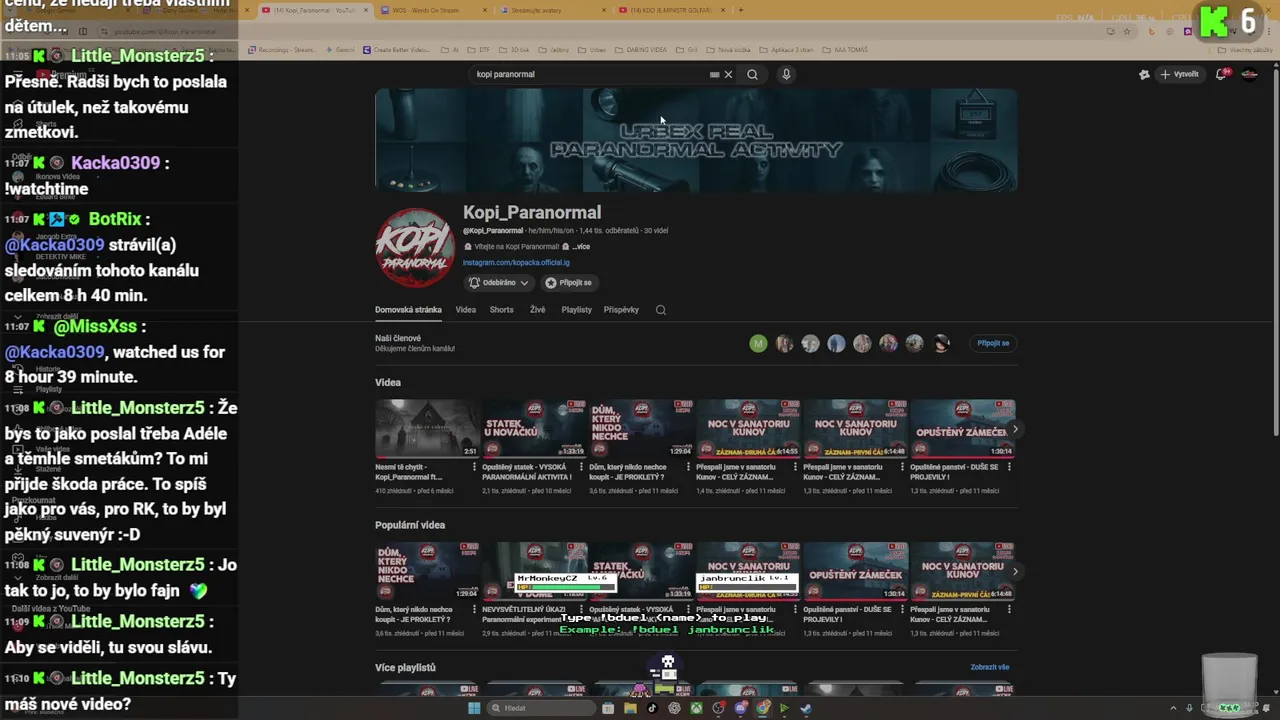The image size is (1280, 720).
Task: Open YouTube notifications bell
Action: pyautogui.click(x=1221, y=74)
